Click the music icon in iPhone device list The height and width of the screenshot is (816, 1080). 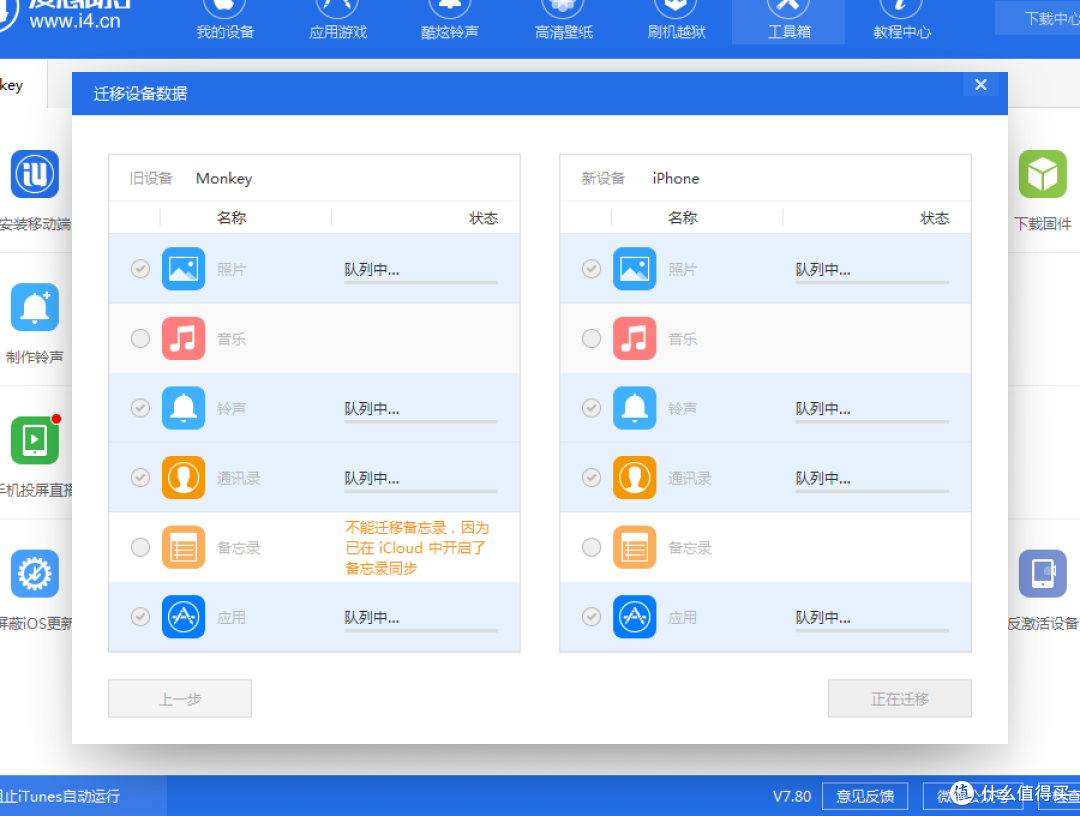coord(634,338)
